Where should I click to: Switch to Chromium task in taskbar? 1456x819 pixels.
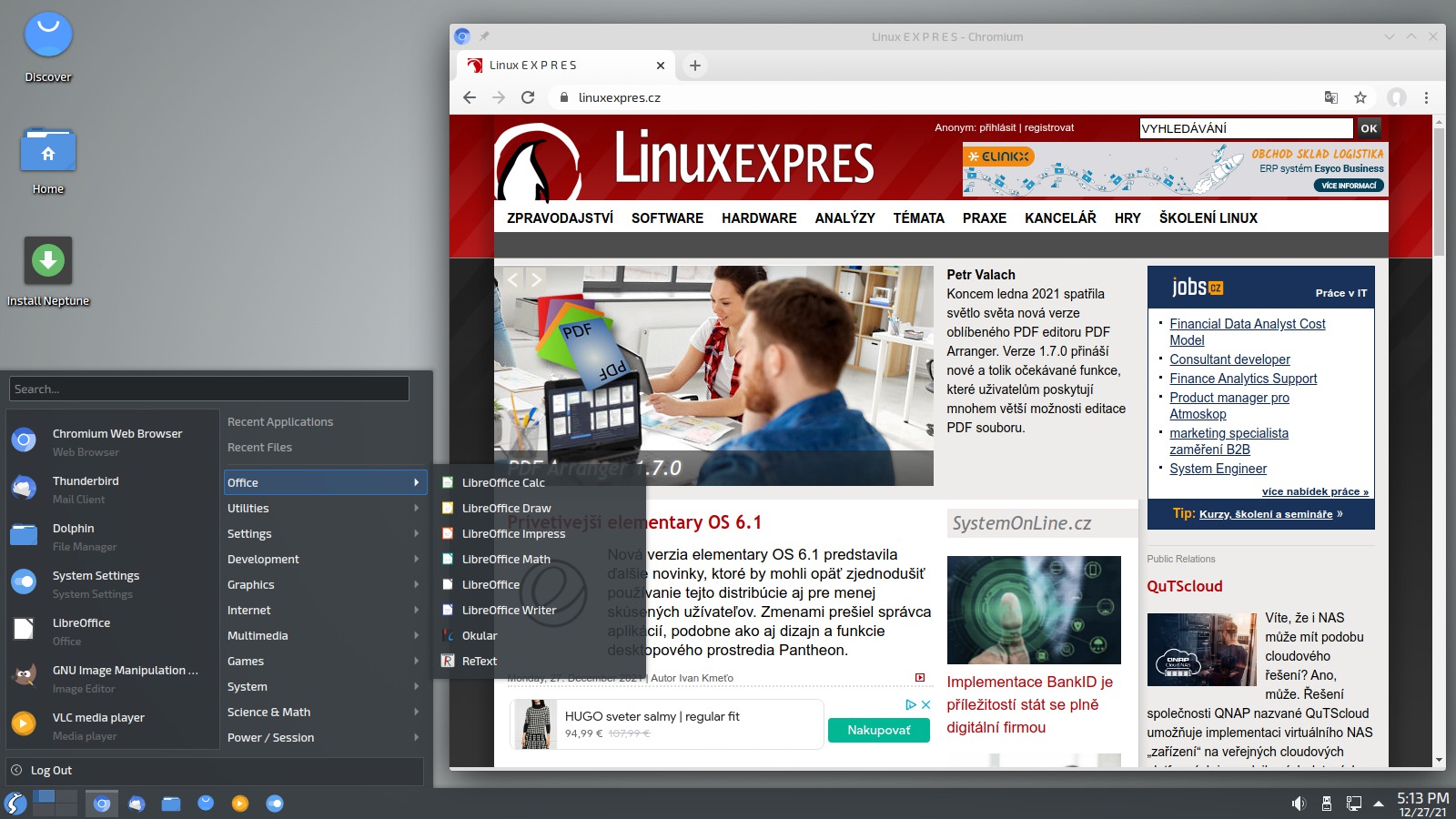[102, 804]
